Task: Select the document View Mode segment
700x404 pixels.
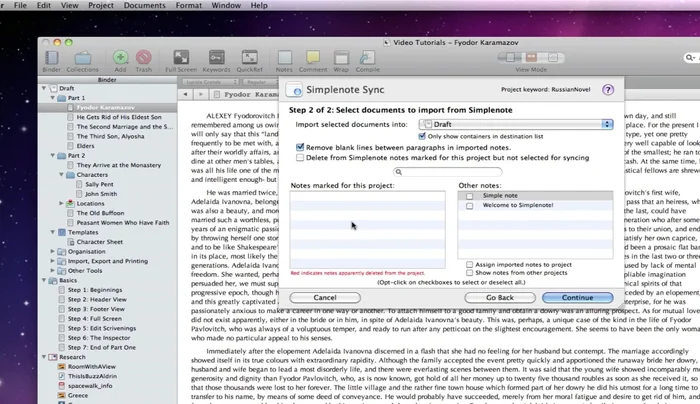Action: click(x=509, y=58)
